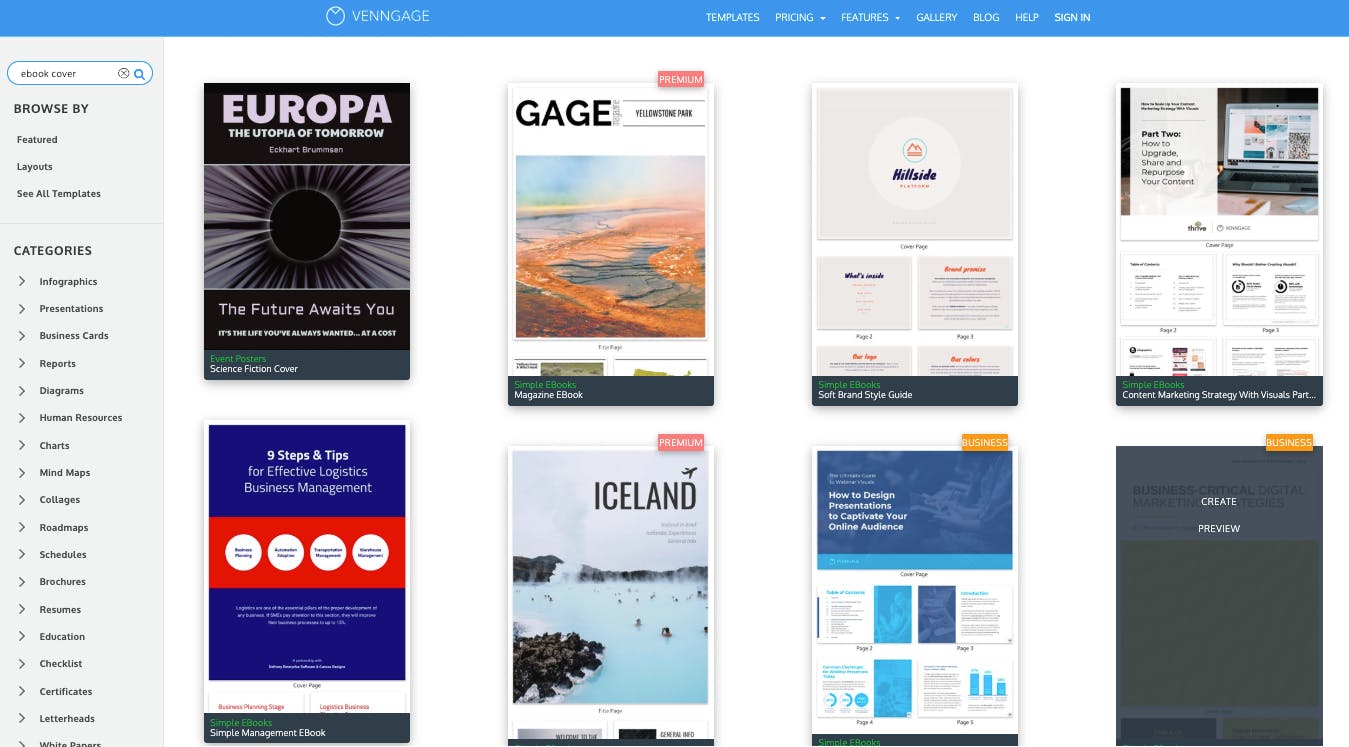Open the Templates nav item

[x=732, y=18]
